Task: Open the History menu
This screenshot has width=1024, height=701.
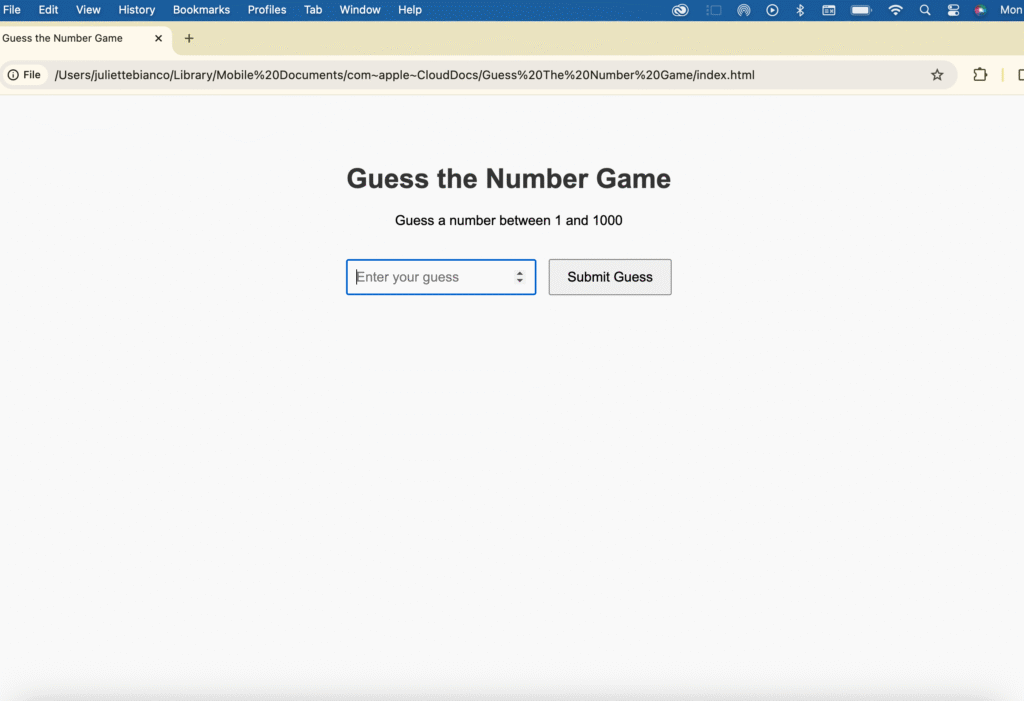Action: [137, 10]
